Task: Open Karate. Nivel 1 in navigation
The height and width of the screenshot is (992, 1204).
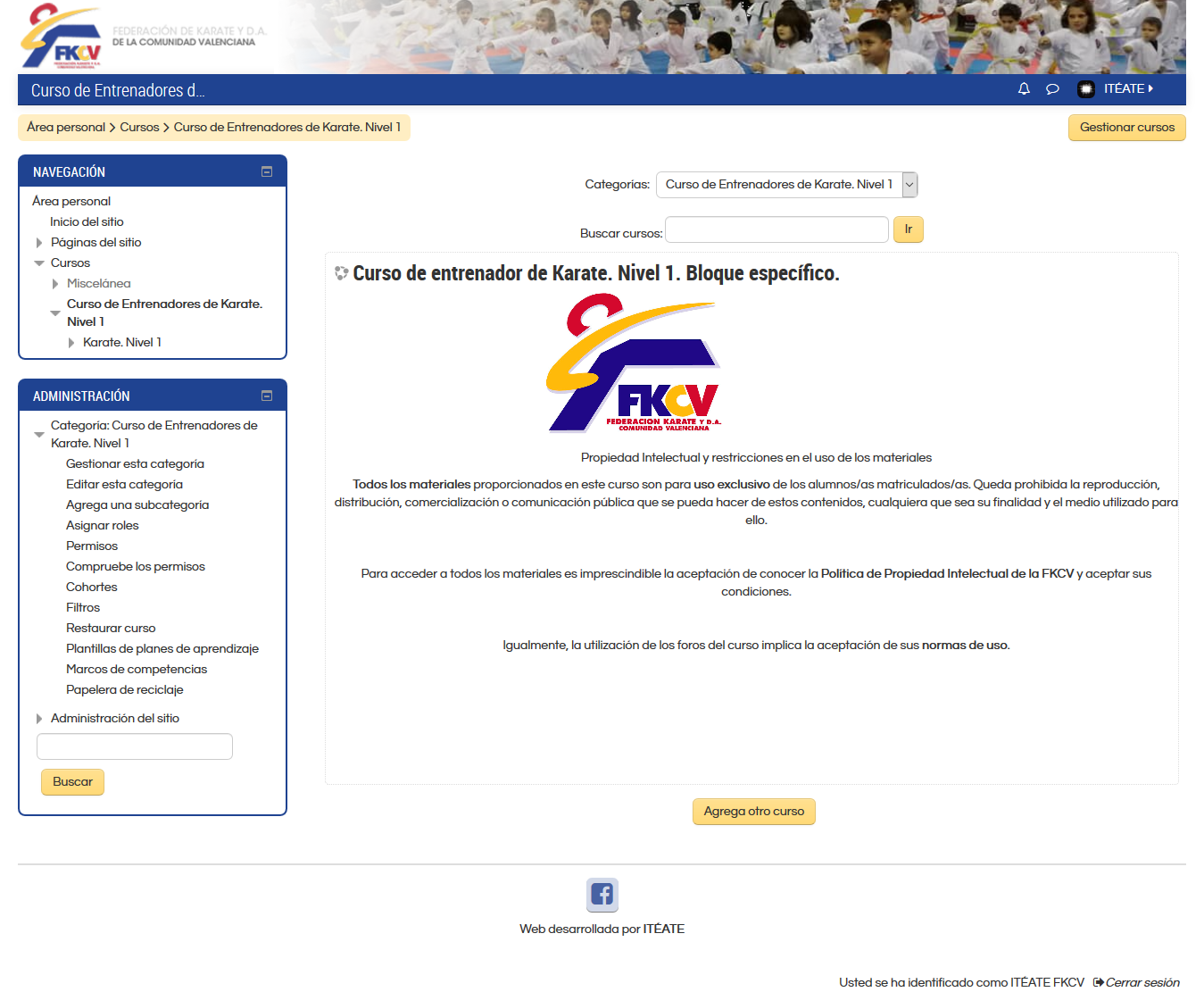Action: pos(122,343)
